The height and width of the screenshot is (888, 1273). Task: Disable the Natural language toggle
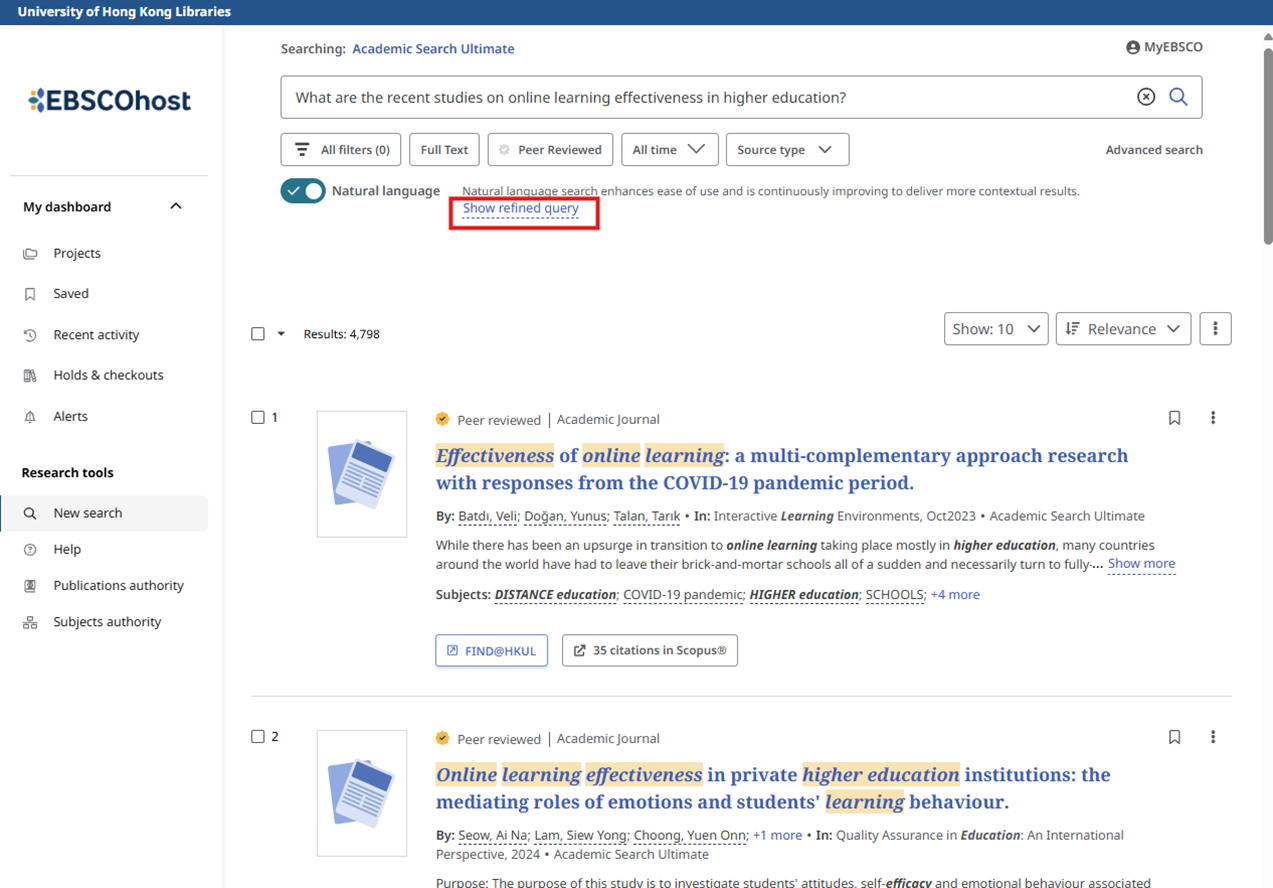(x=303, y=190)
